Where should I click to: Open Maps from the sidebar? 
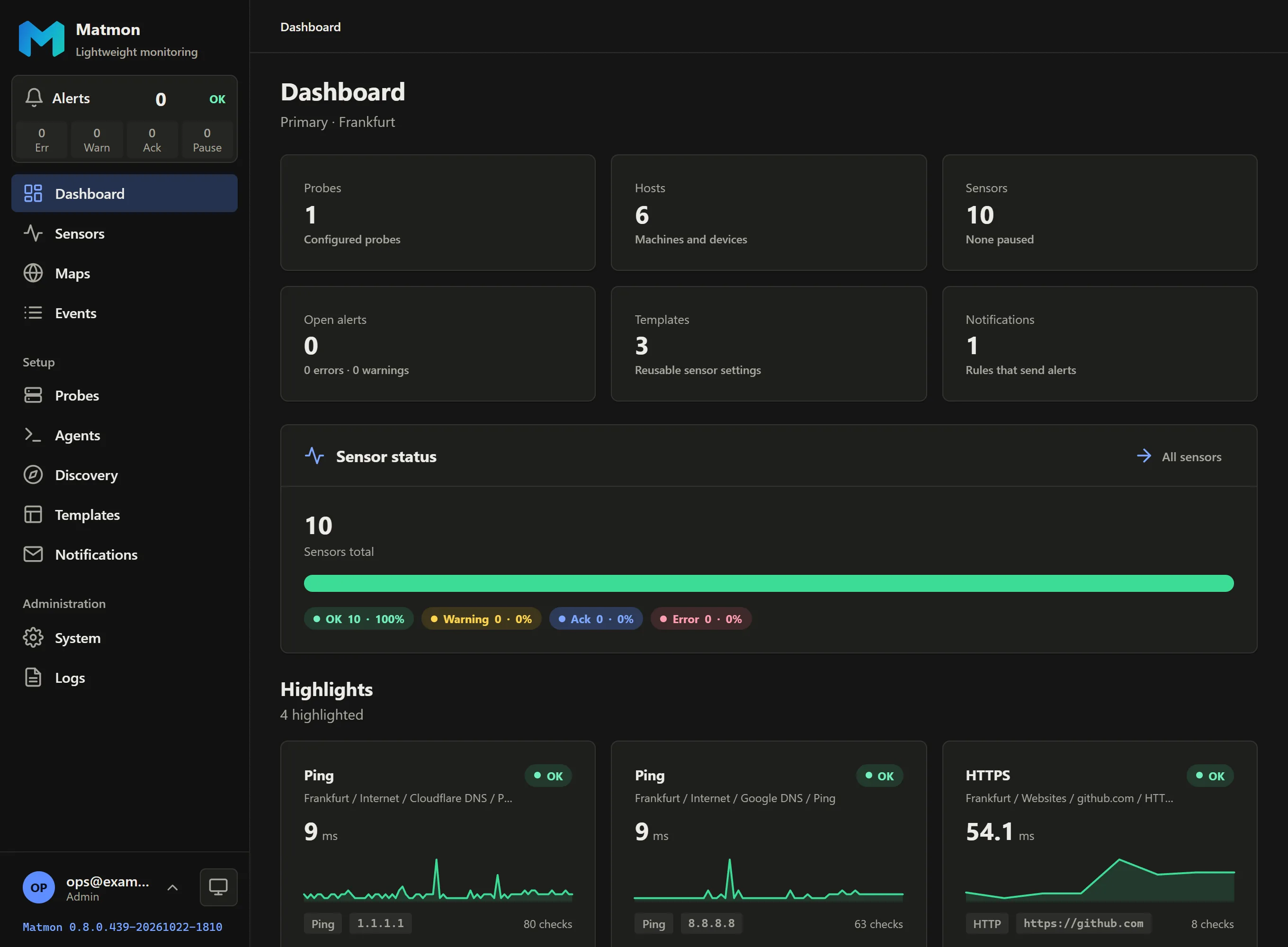click(125, 273)
